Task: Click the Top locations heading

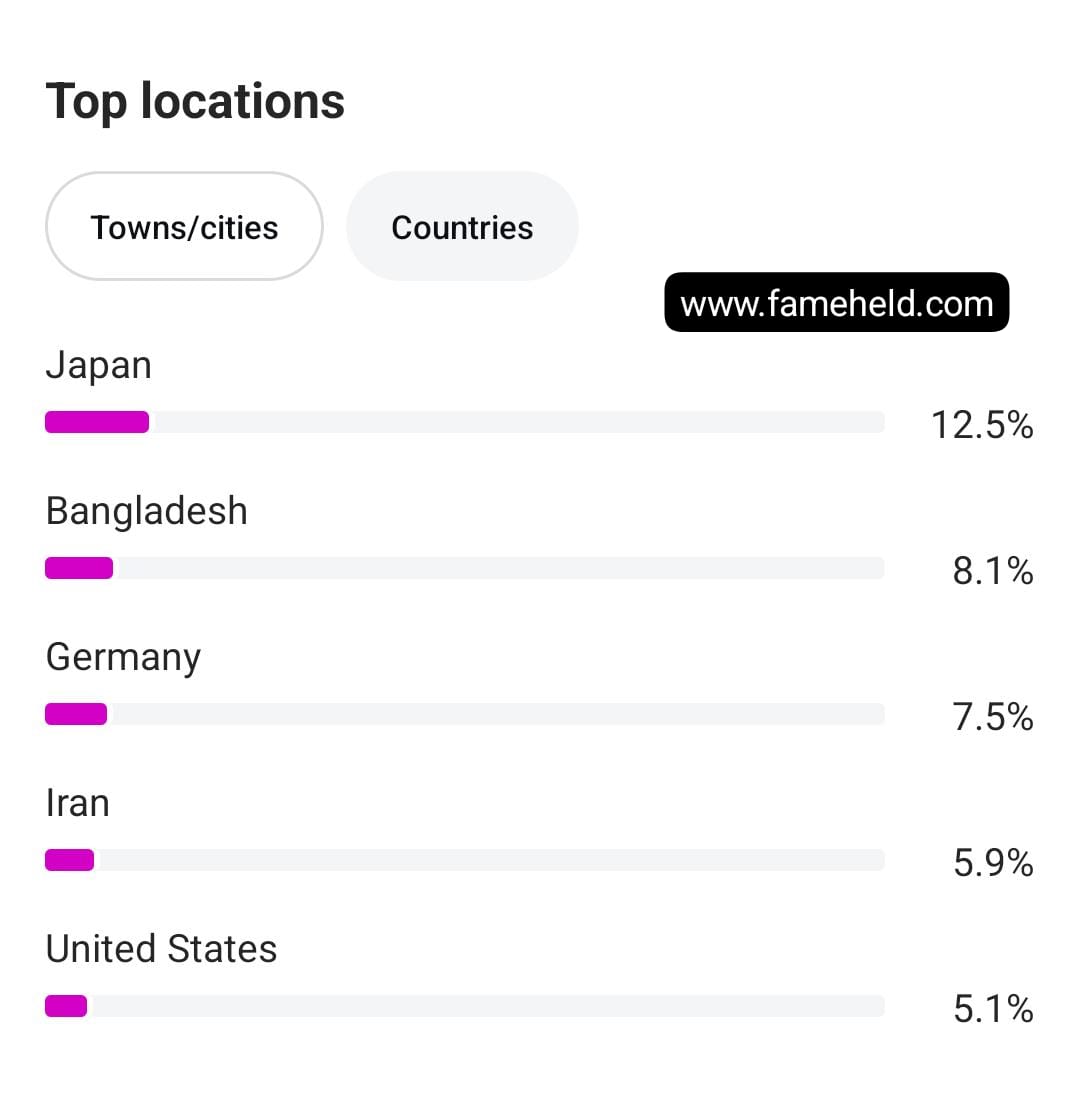Action: 195,101
